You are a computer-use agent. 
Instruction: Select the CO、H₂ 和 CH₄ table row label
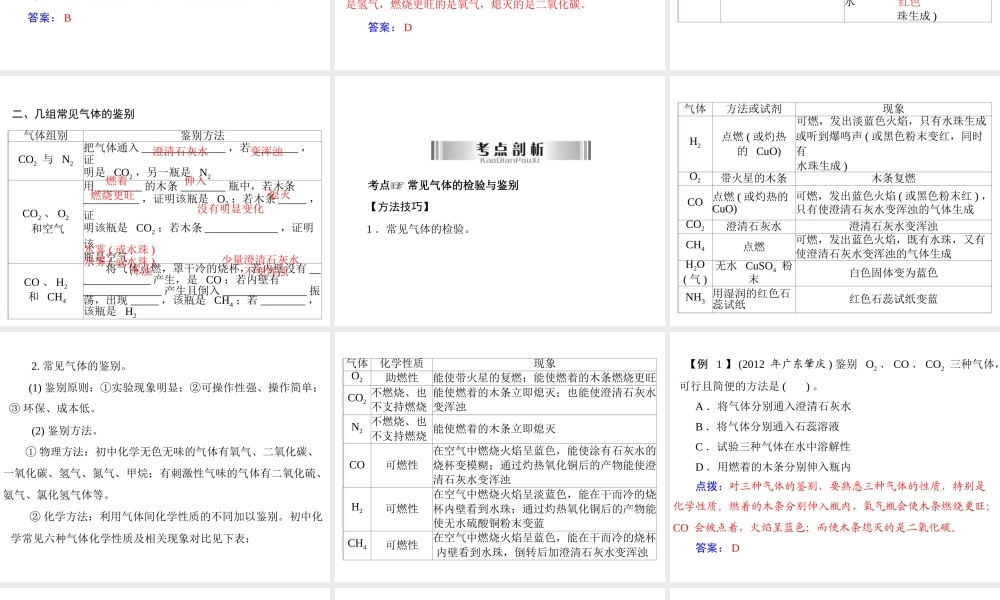tap(45, 290)
